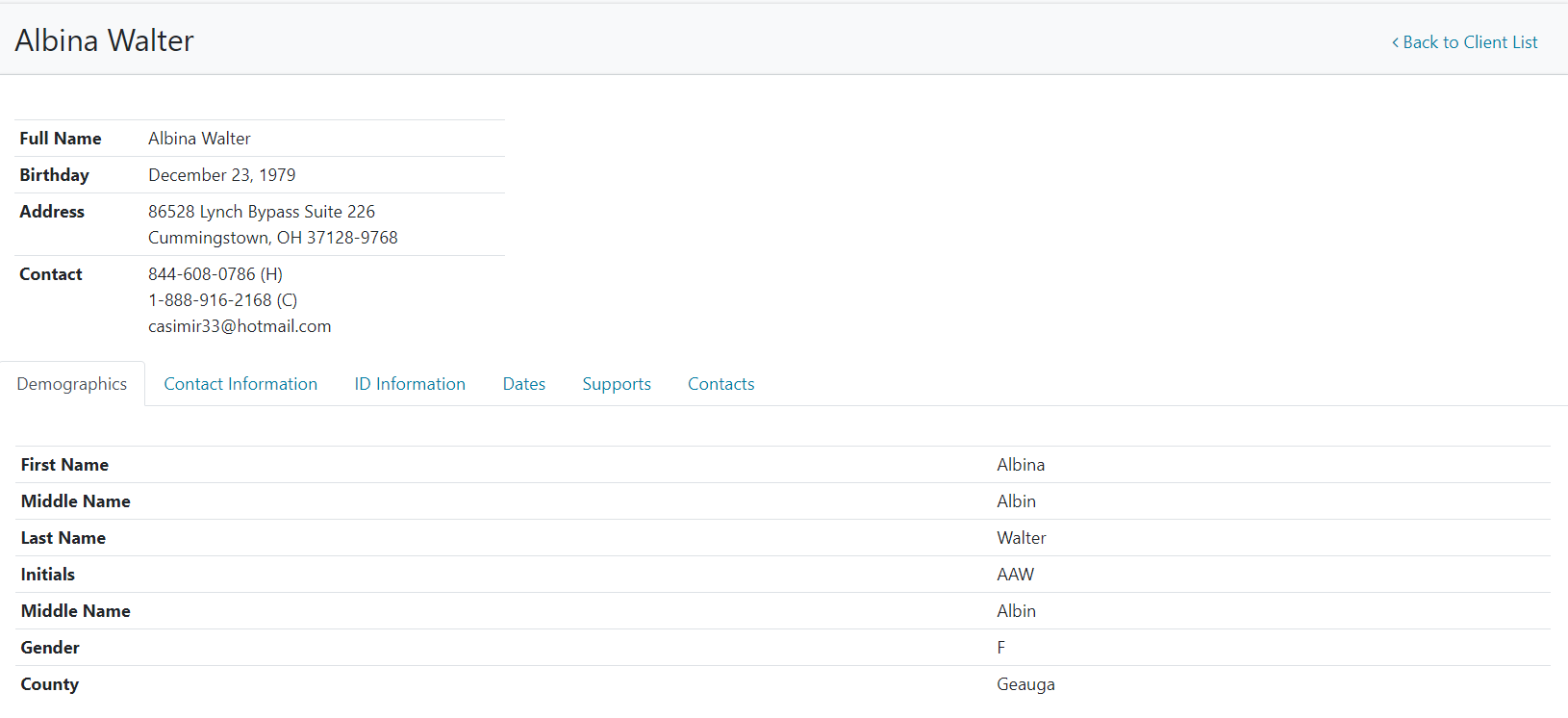Click the left chevron before Back to Client List

[x=1395, y=42]
